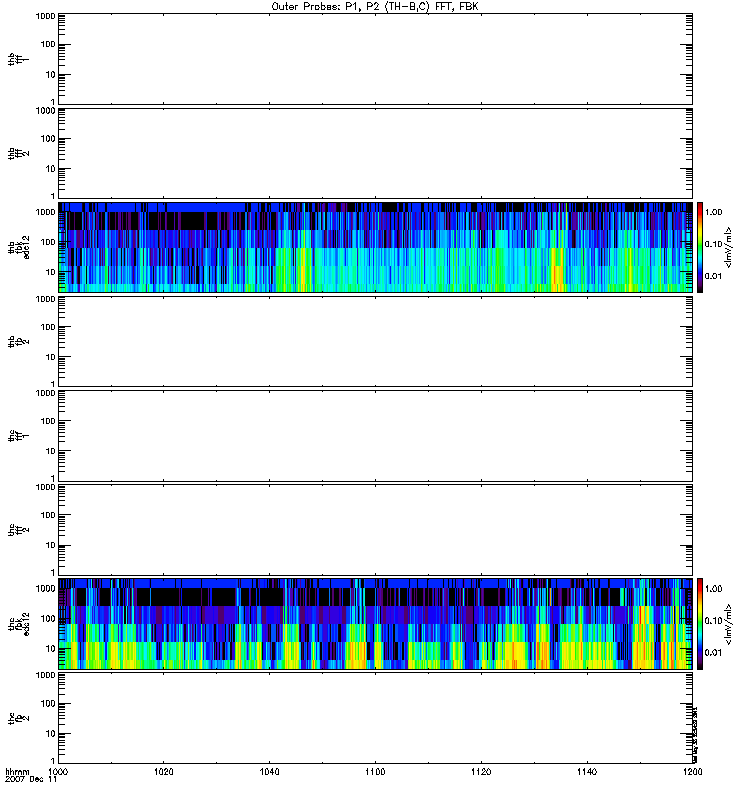This screenshot has width=750, height=800.
Task: Click the empty panel below the thb spectrogram
Action: (x=374, y=341)
